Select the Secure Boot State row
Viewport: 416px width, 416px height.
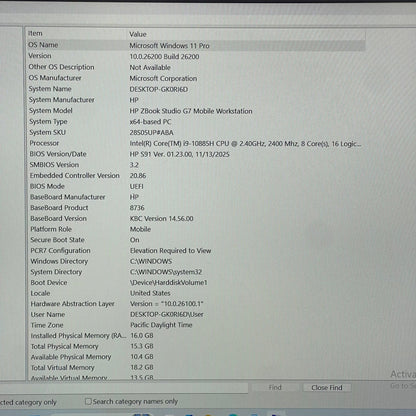tap(196, 240)
